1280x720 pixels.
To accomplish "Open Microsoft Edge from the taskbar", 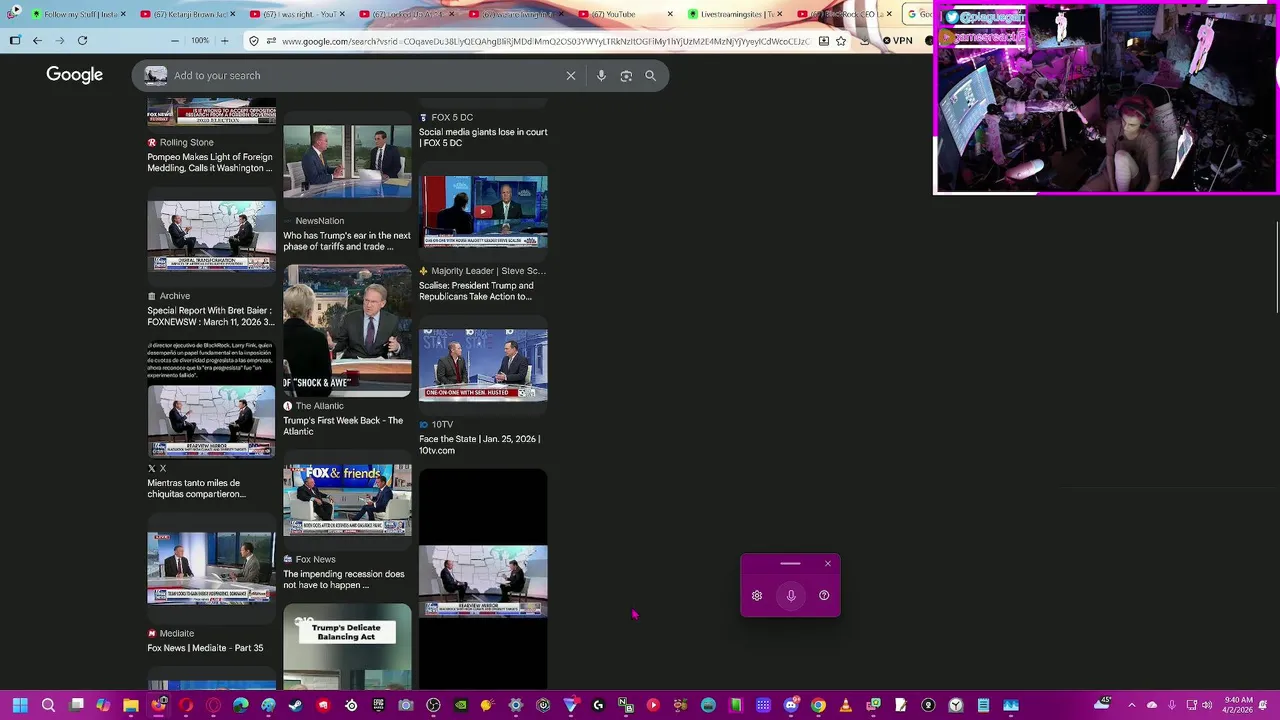I will [240, 705].
